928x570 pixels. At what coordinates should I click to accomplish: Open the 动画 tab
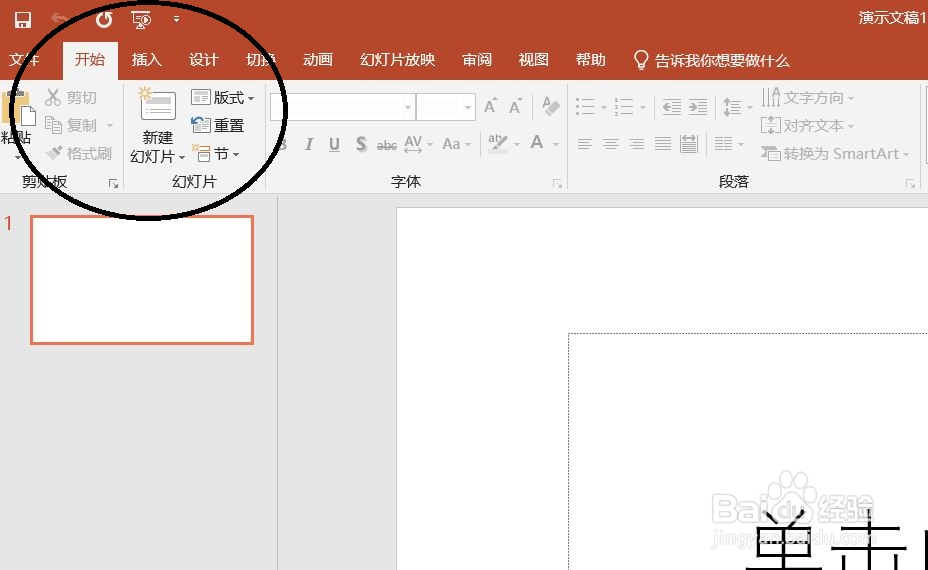pos(318,60)
